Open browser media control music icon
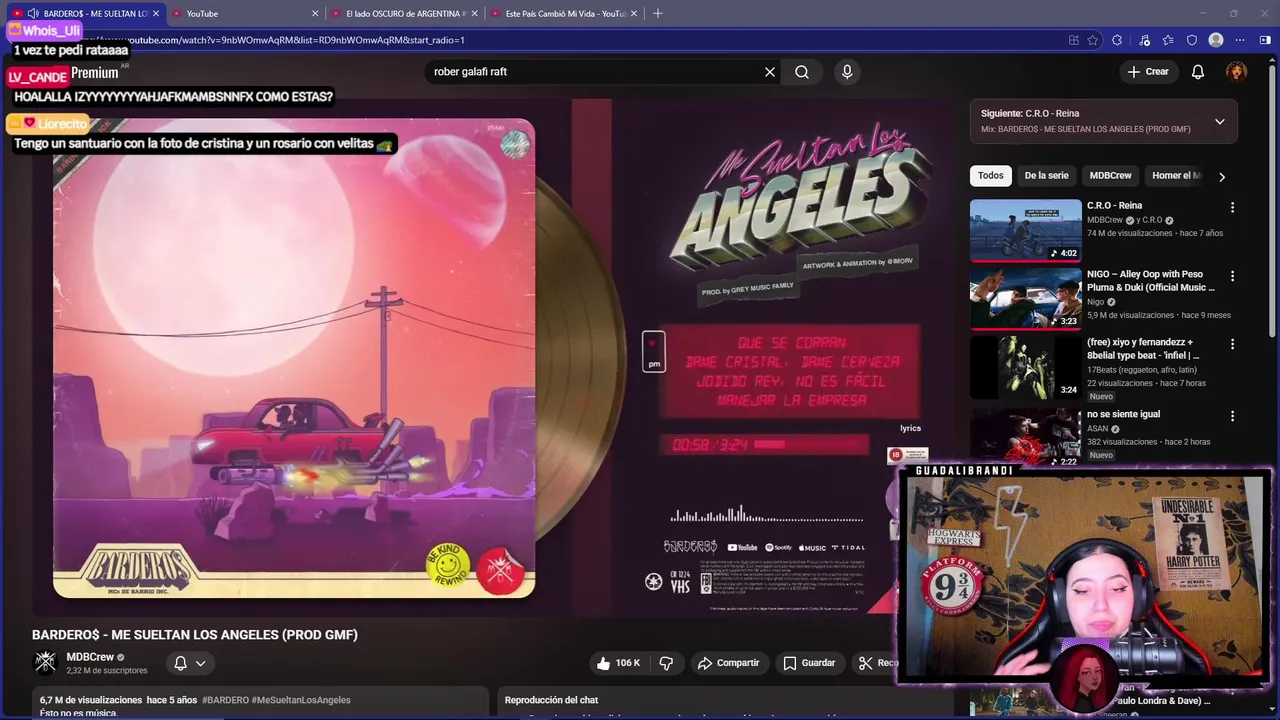Image resolution: width=1280 pixels, height=720 pixels. tap(1144, 40)
